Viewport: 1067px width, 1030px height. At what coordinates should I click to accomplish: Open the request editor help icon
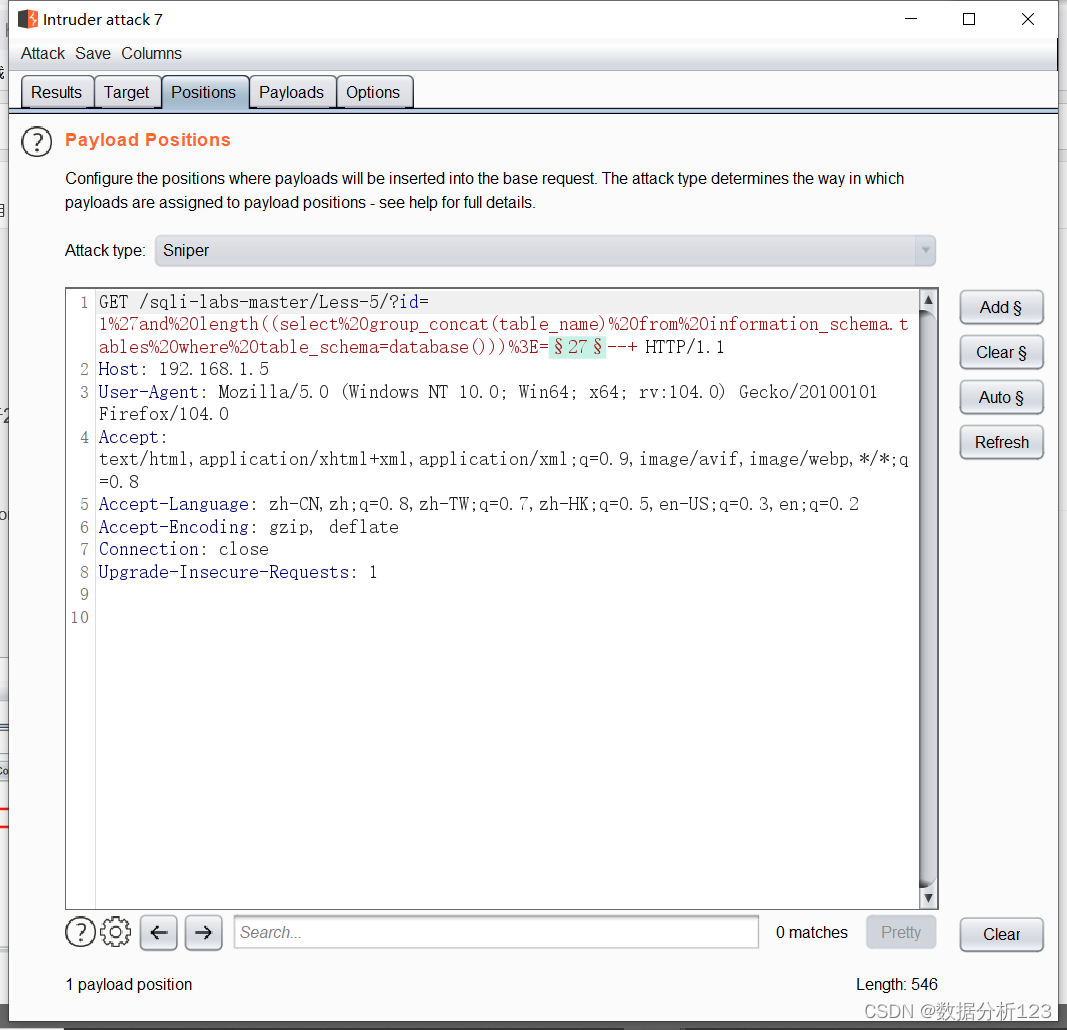point(80,932)
